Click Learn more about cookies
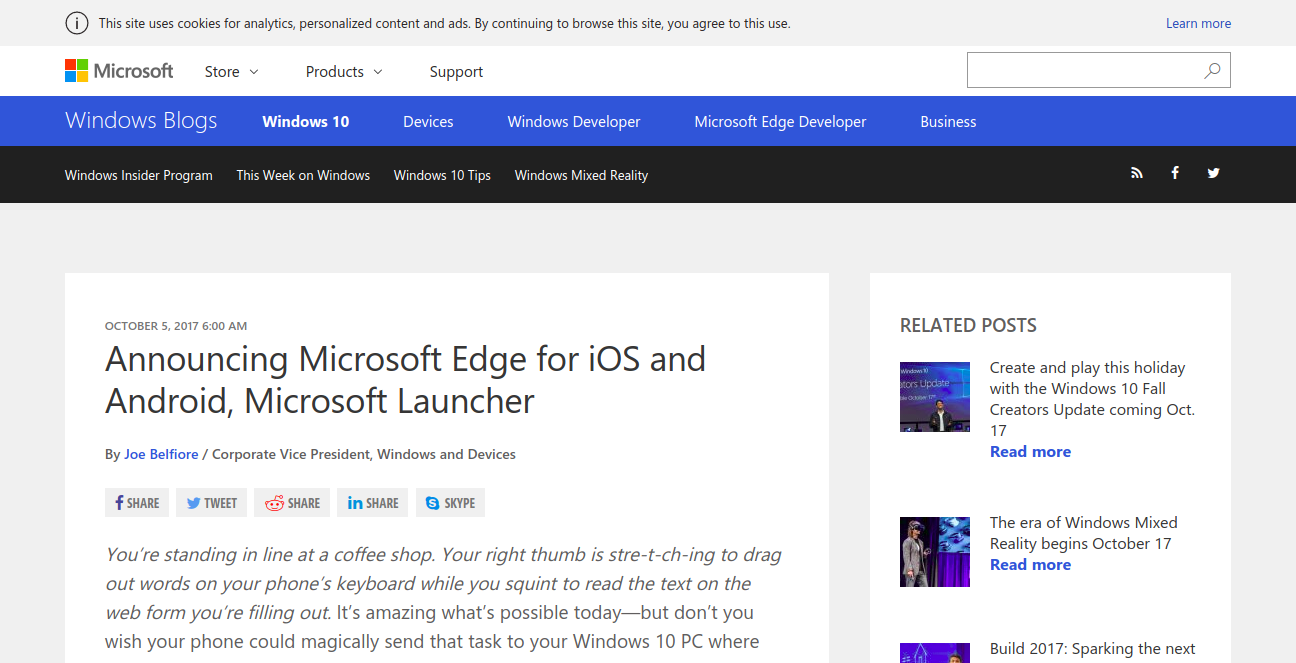Image resolution: width=1296 pixels, height=663 pixels. tap(1198, 23)
